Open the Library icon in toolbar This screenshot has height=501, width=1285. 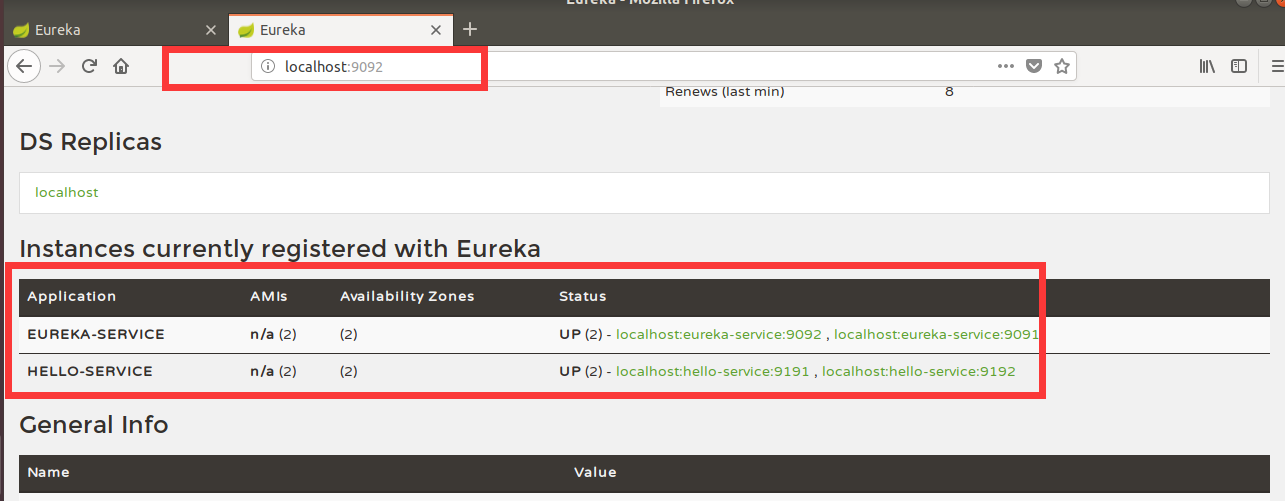[x=1207, y=66]
